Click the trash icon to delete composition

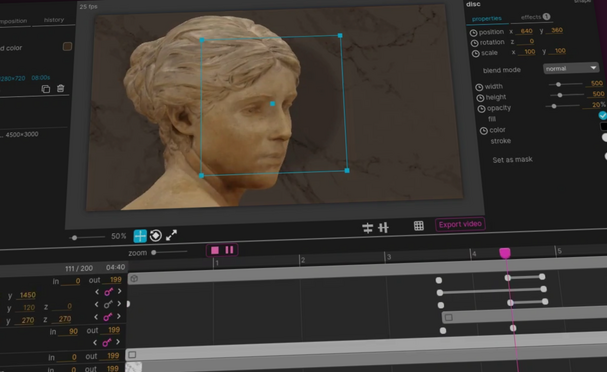pos(60,88)
